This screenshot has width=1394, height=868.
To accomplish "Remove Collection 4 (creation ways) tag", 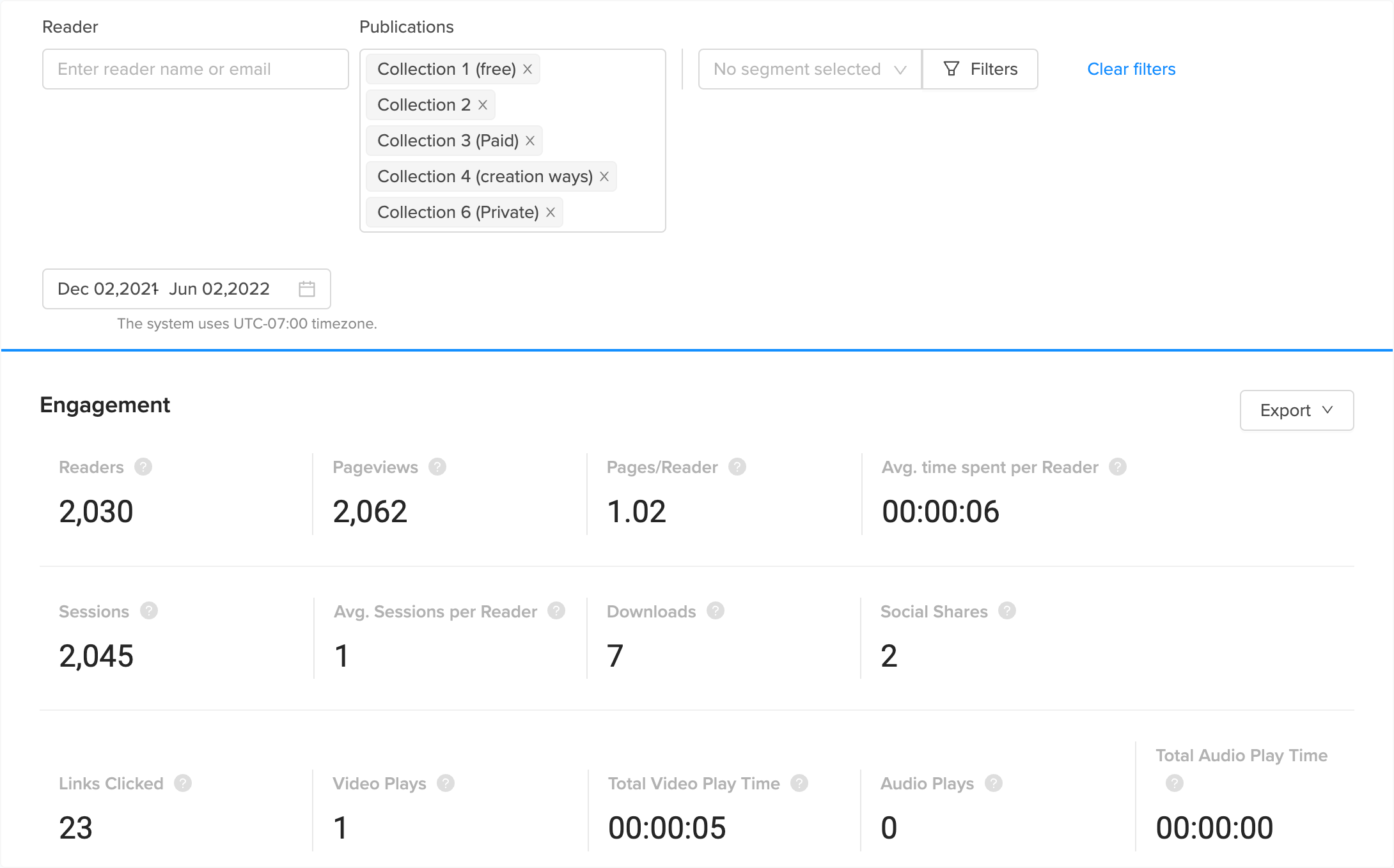I will [604, 176].
